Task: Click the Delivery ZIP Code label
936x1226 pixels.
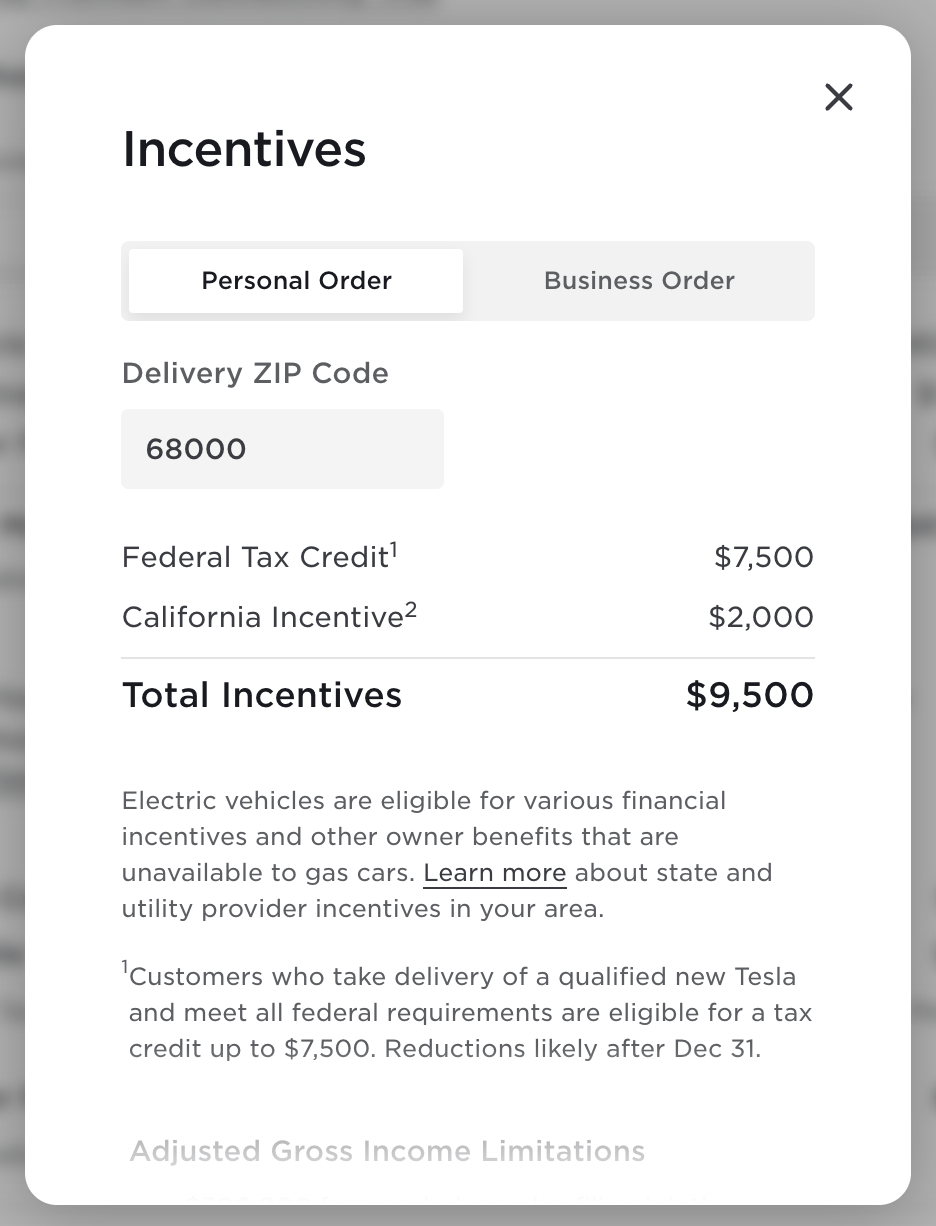Action: coord(255,374)
